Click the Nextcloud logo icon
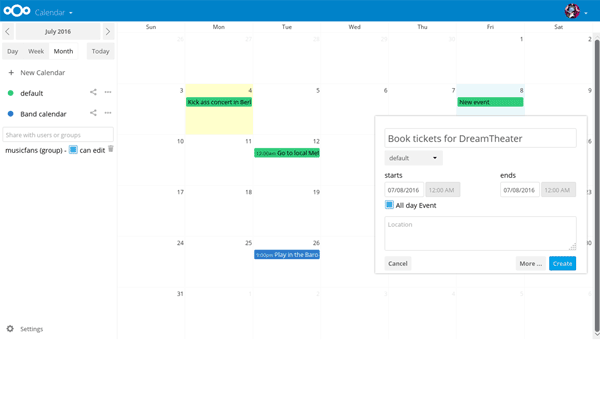This screenshot has width=600, height=400. (17, 12)
